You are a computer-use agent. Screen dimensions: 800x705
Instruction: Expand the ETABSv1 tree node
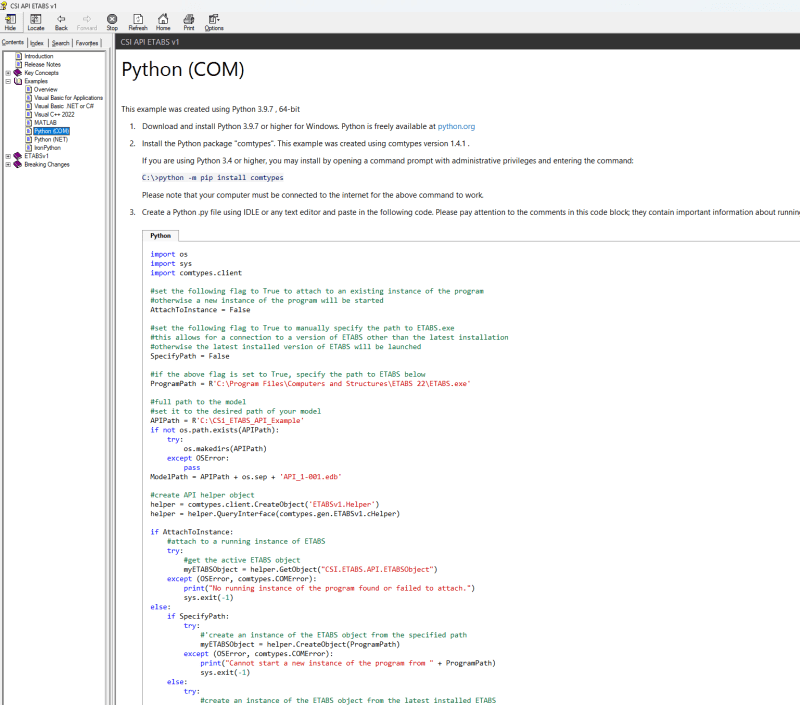pos(8,156)
